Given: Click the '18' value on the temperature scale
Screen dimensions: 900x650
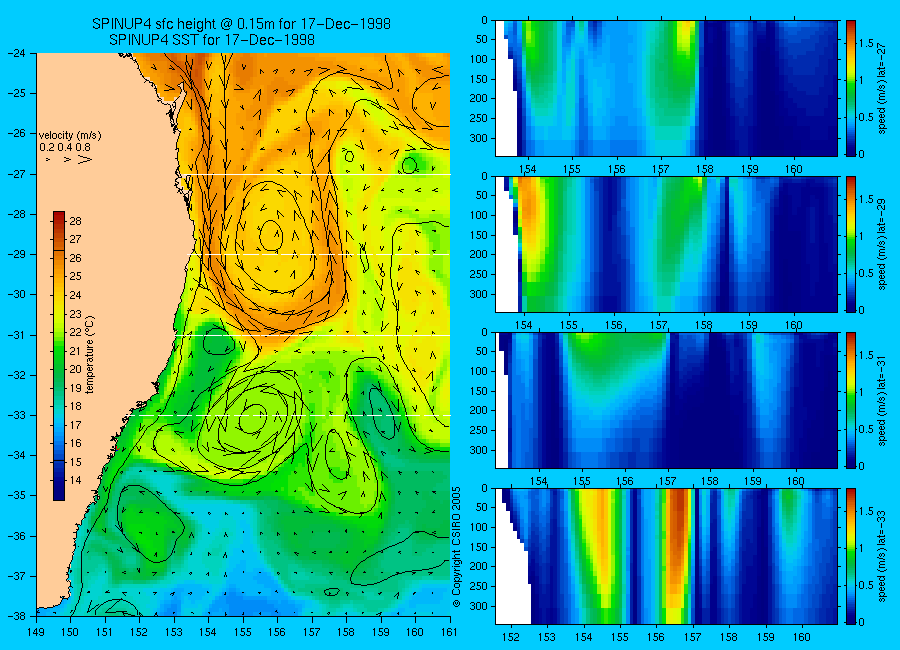Looking at the screenshot, I should [75, 407].
